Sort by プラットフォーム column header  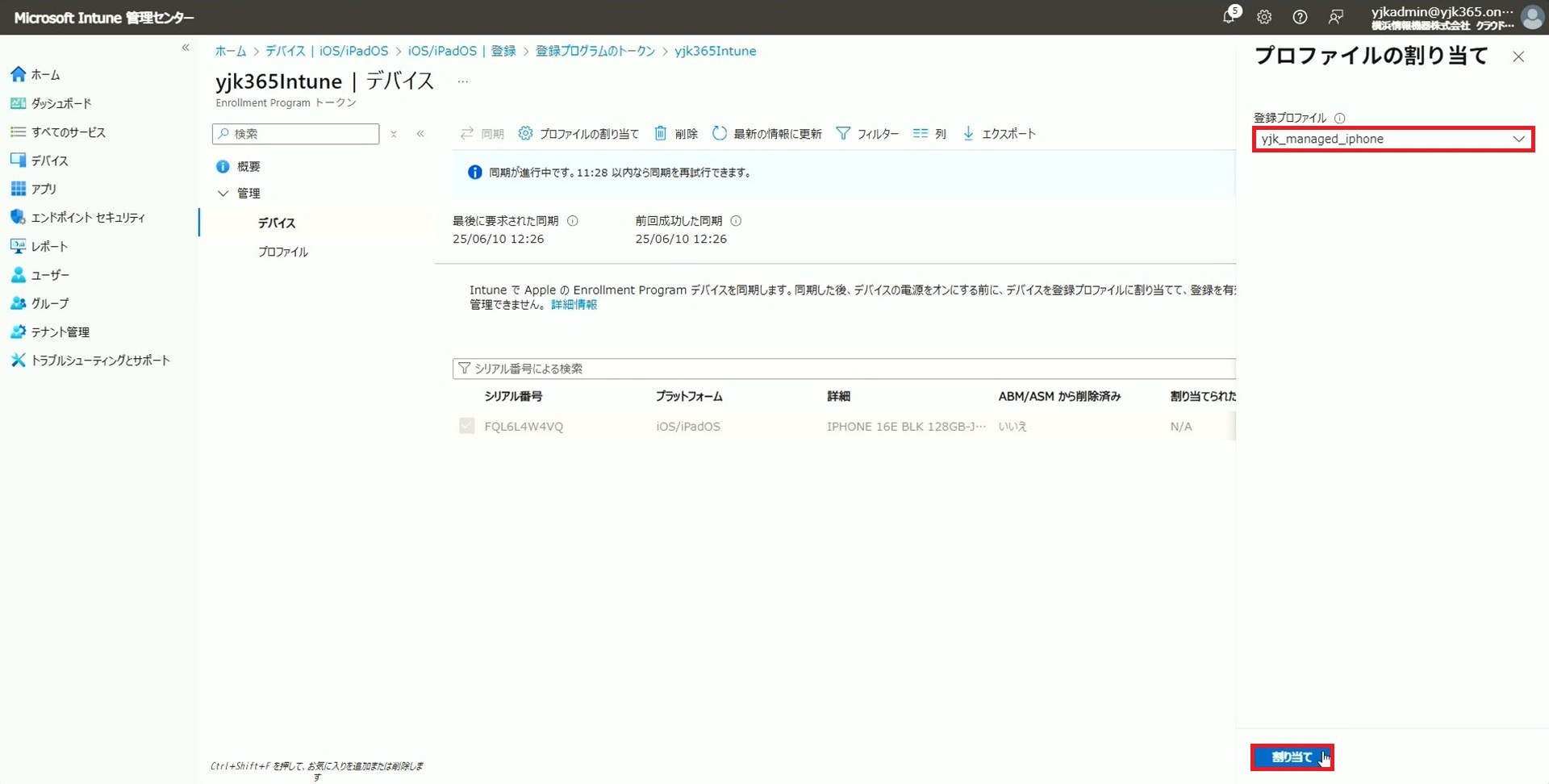(x=689, y=396)
